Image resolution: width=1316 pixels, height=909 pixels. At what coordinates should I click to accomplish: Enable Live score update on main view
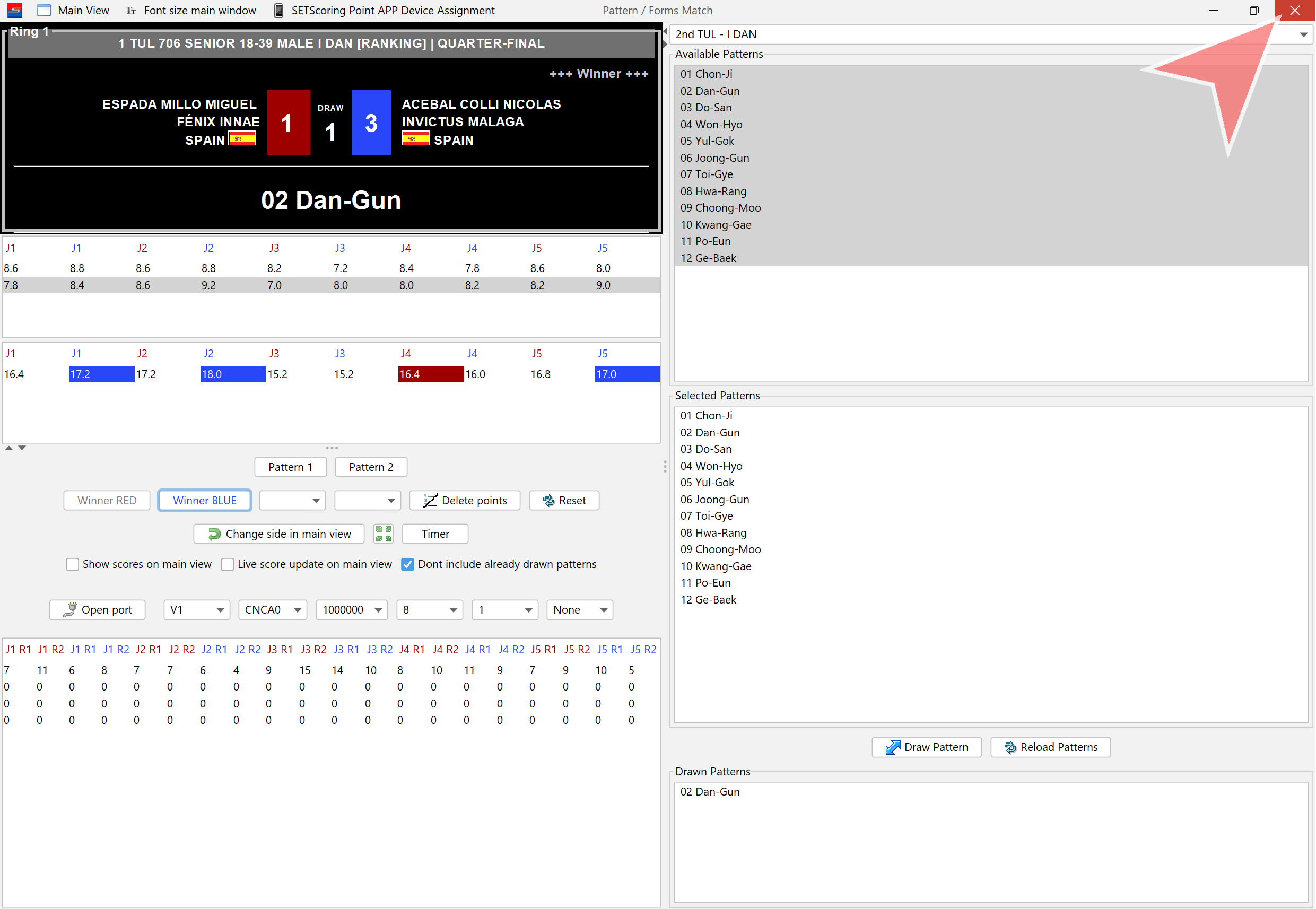[228, 564]
